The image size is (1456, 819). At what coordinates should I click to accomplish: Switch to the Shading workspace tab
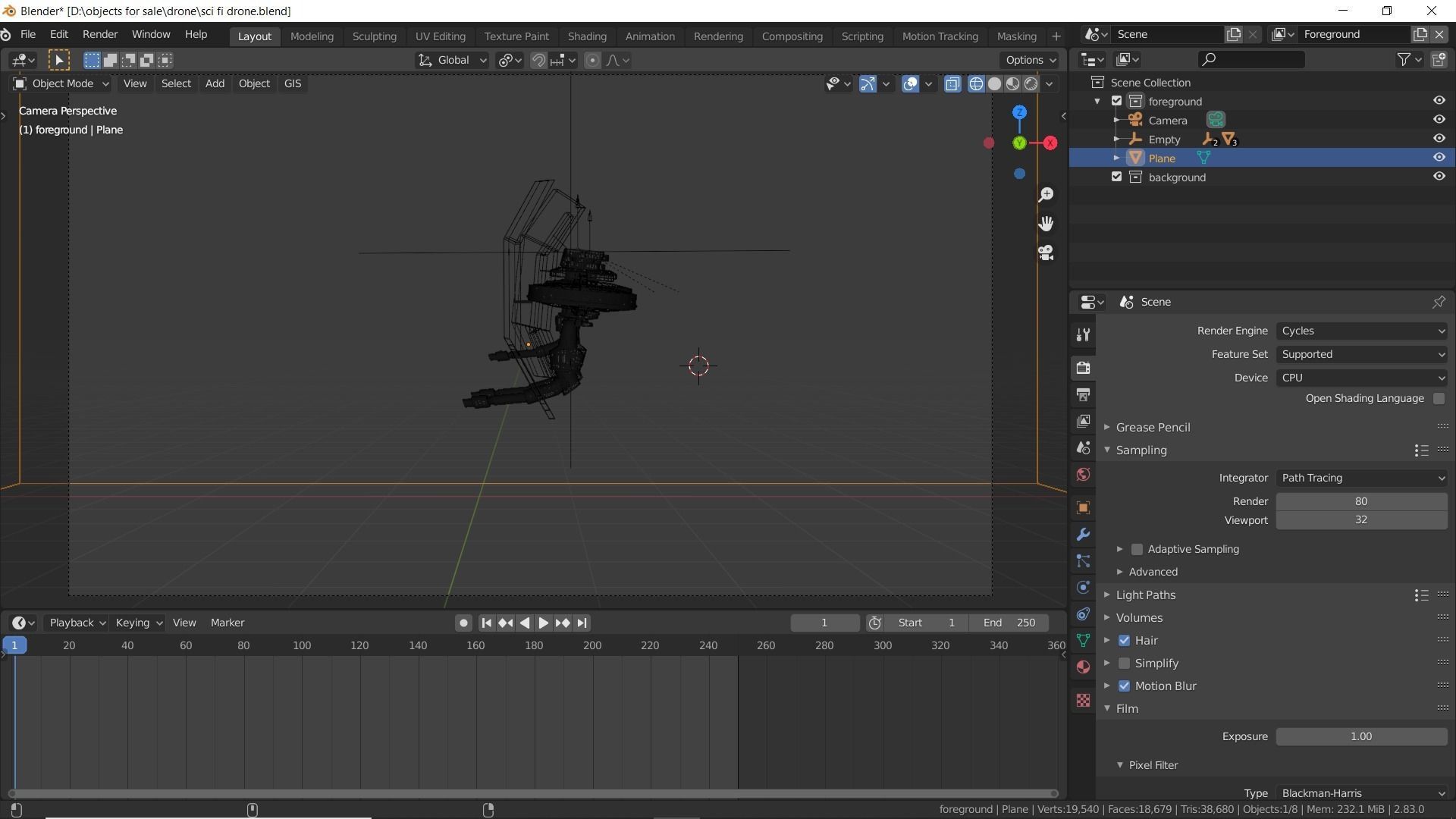(x=586, y=36)
